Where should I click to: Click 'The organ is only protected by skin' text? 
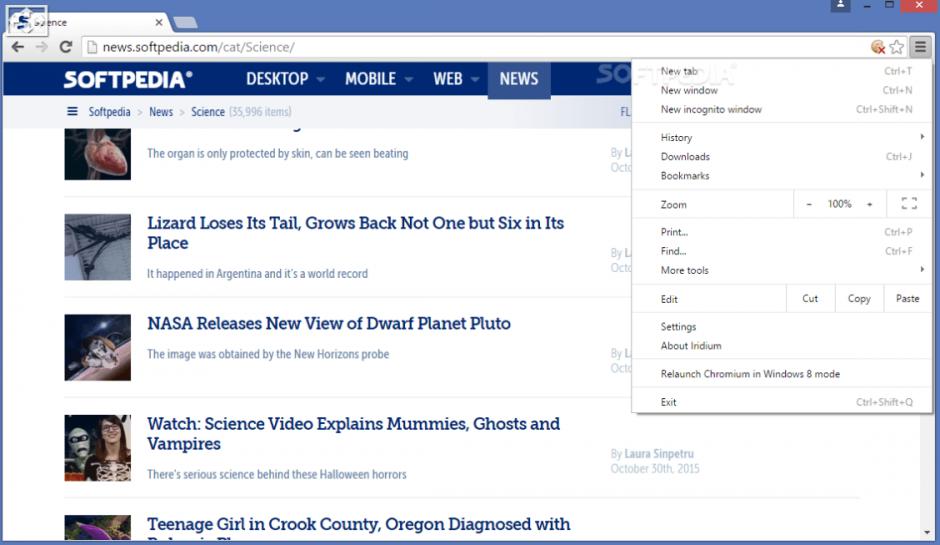278,153
